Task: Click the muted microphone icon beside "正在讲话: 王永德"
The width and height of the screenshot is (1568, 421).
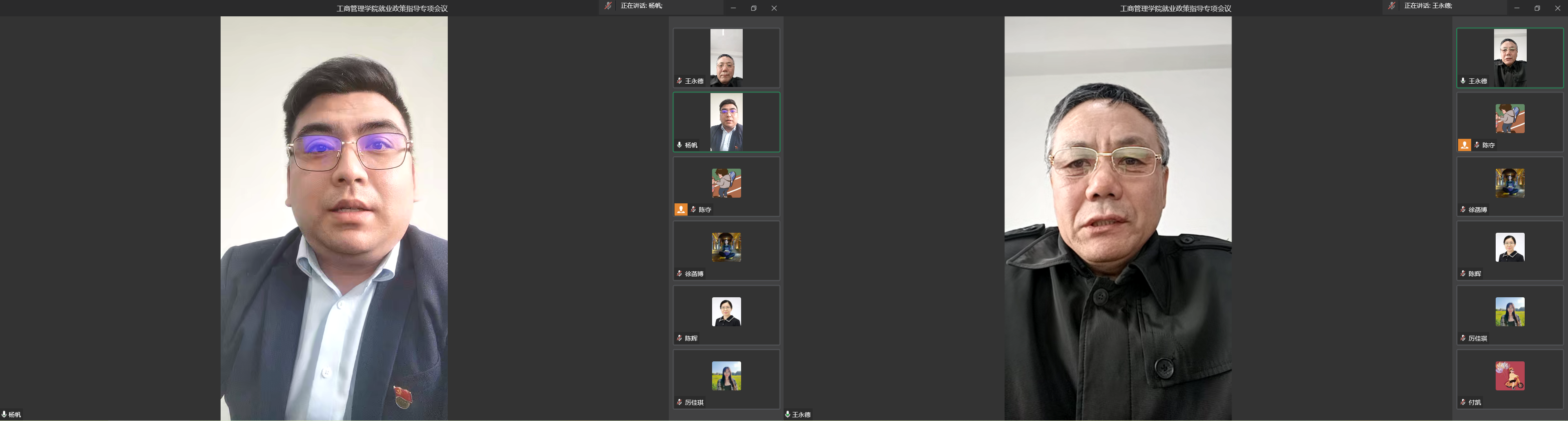Action: [1392, 5]
